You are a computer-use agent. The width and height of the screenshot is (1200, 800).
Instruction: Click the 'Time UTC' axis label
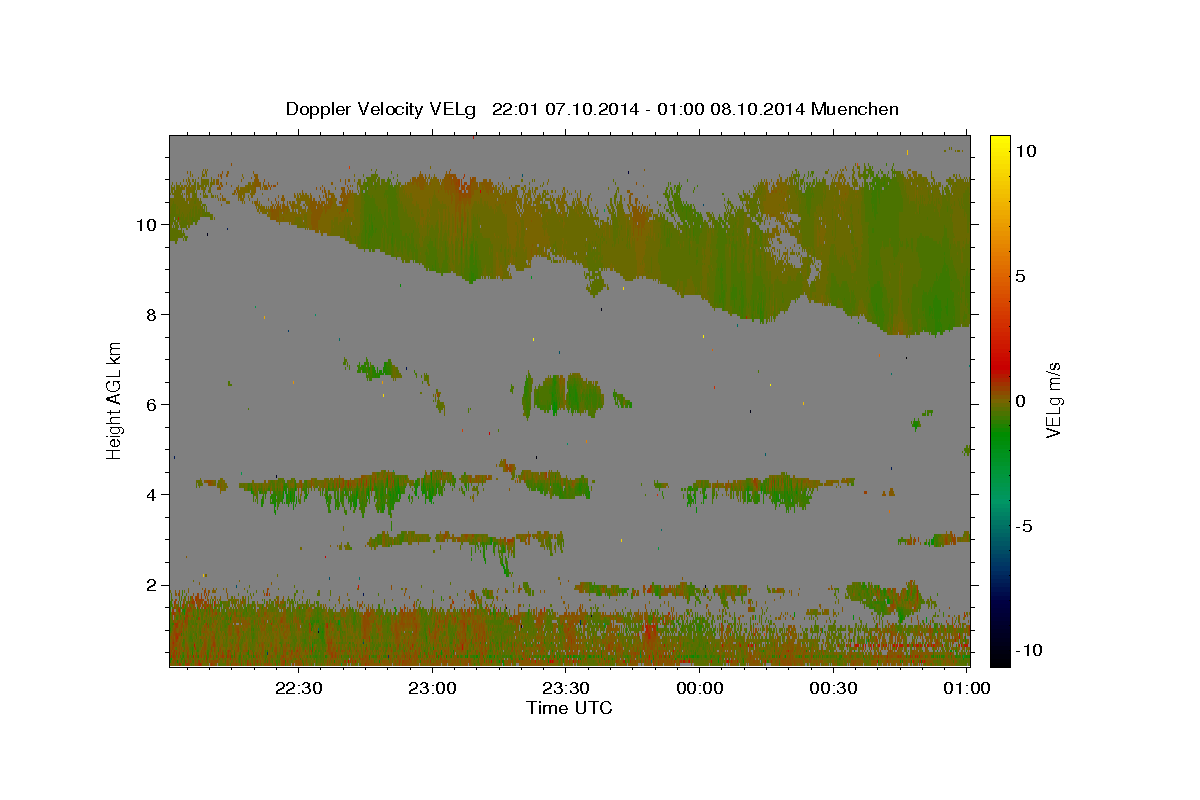click(569, 708)
